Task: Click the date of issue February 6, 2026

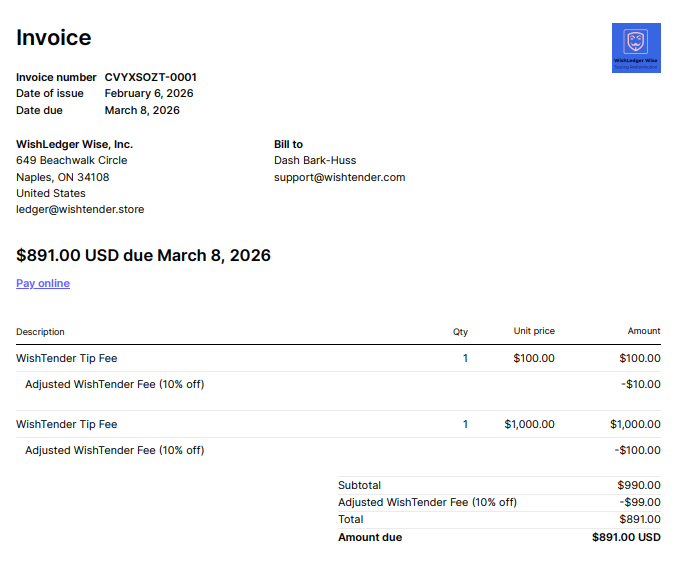Action: click(x=149, y=93)
